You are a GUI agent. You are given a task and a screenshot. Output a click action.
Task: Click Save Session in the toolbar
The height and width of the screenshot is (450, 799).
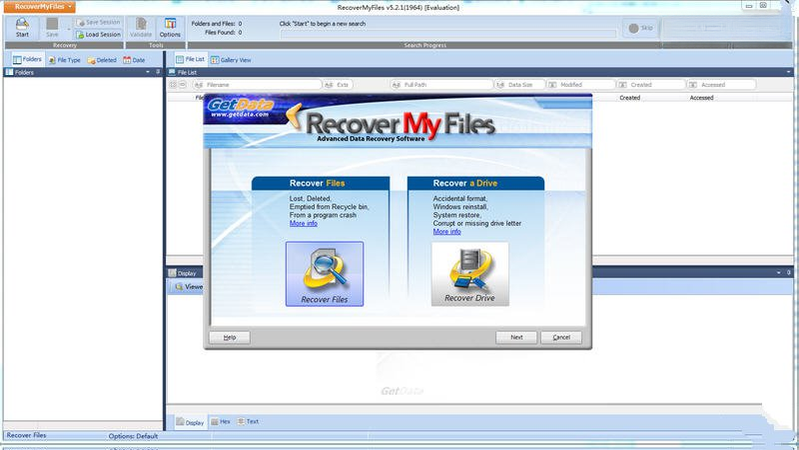98,22
